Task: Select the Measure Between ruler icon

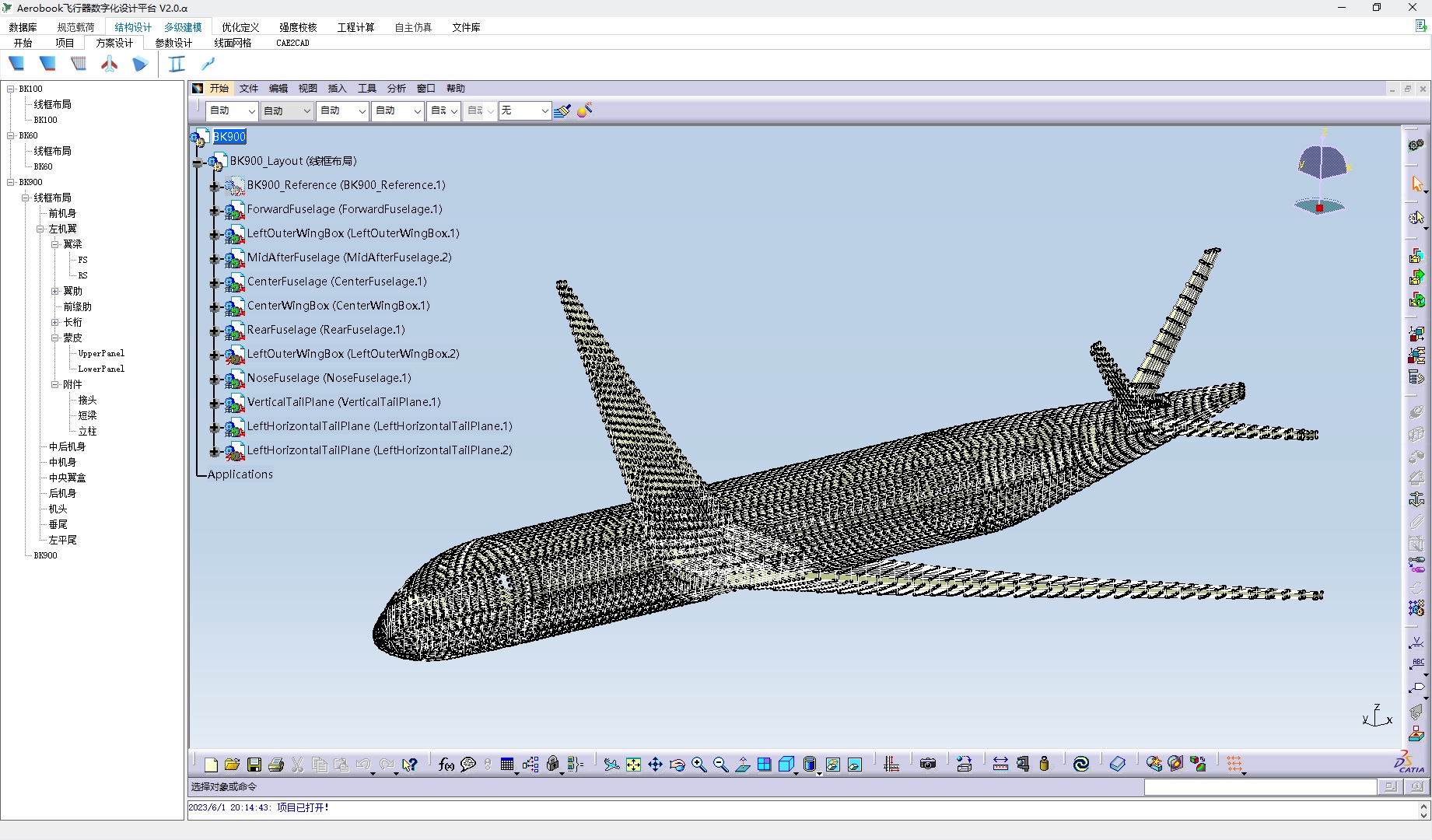Action: 1001,765
